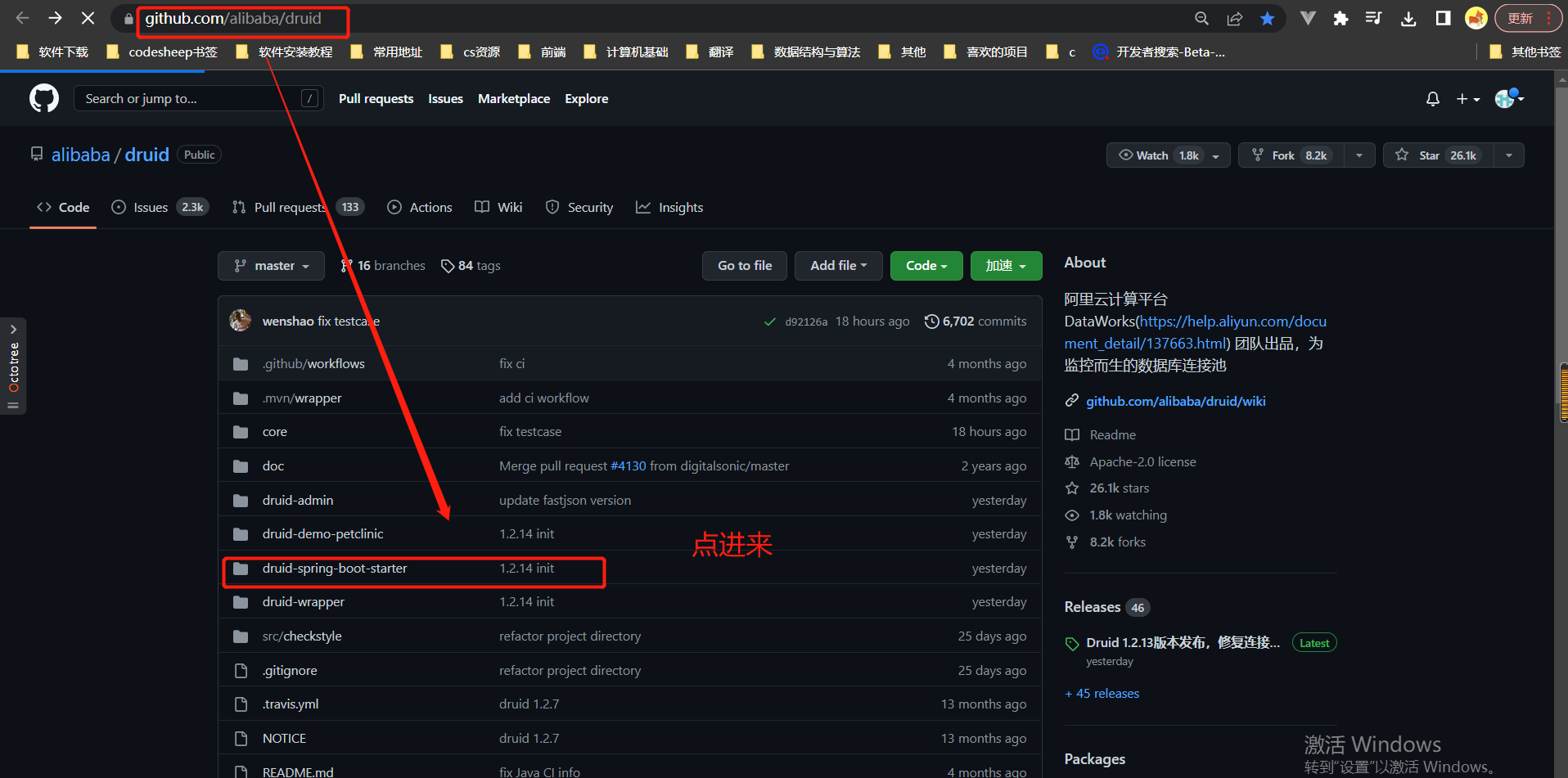Open the green Code dropdown

926,266
